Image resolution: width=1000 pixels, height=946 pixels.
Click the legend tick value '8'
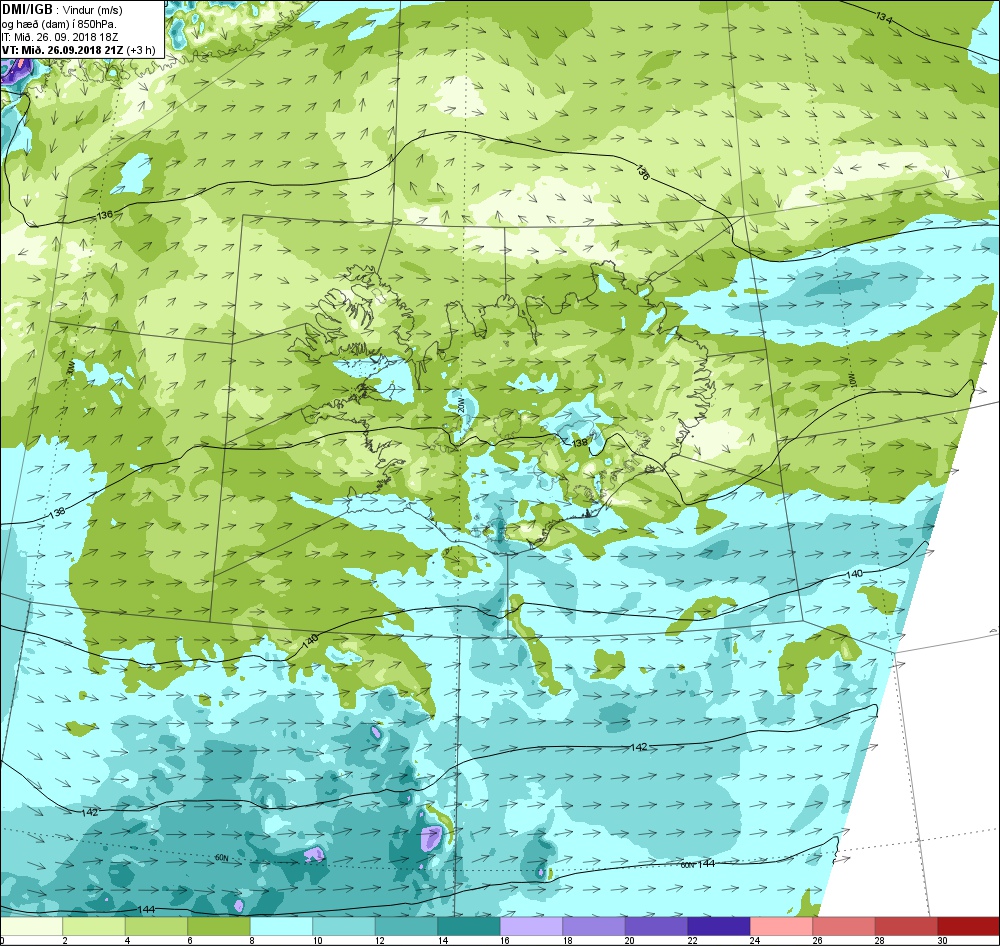253,940
